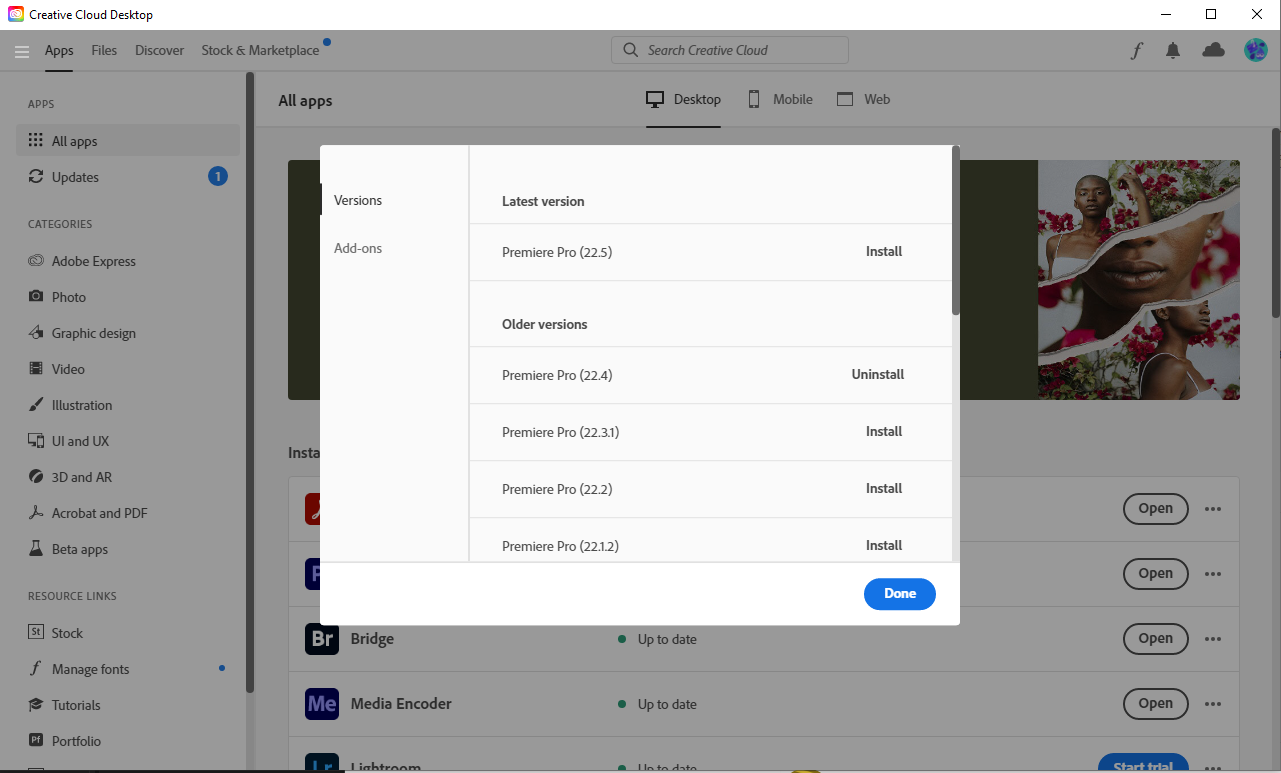
Task: Open Manage fonts
Action: coord(91,668)
